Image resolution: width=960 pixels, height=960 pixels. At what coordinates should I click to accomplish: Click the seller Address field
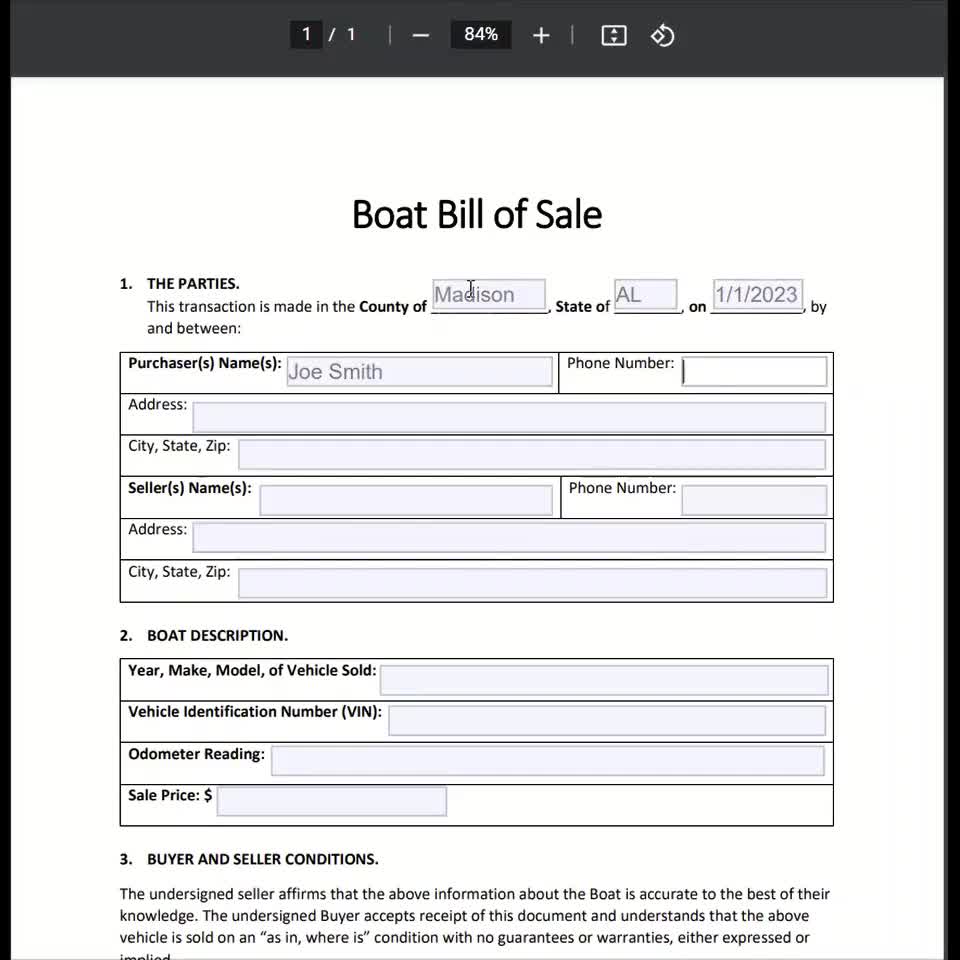[x=511, y=537]
